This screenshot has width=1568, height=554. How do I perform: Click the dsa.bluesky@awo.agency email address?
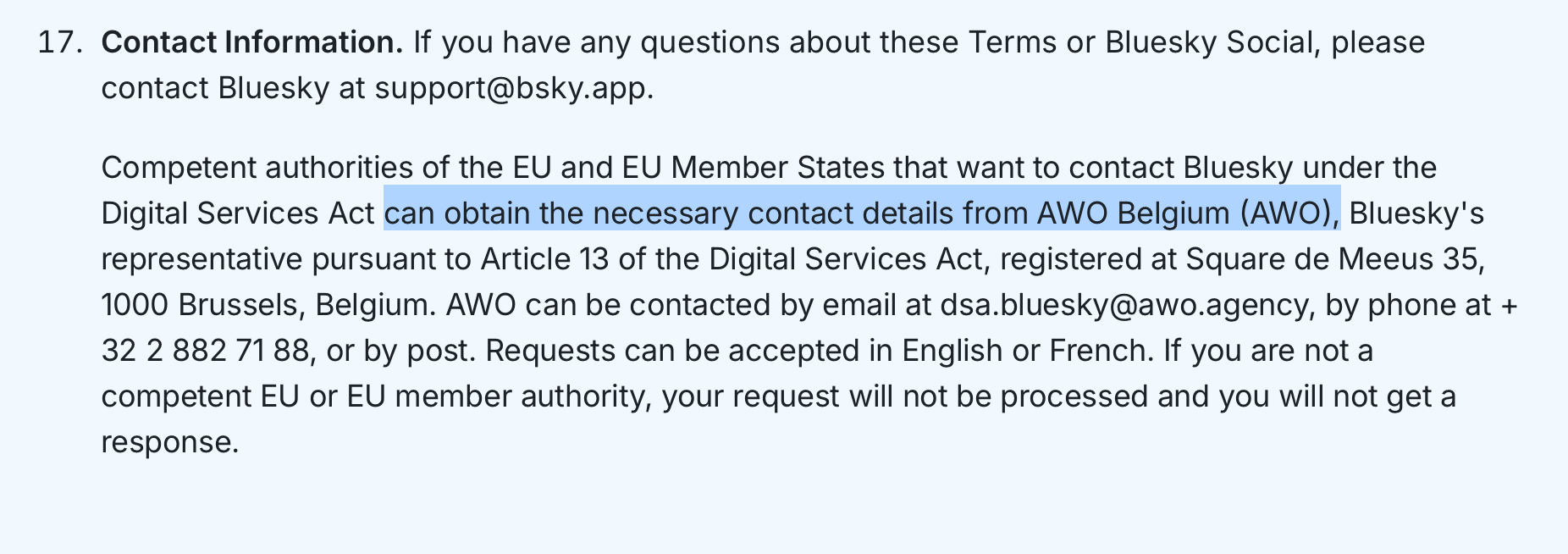click(x=1124, y=305)
